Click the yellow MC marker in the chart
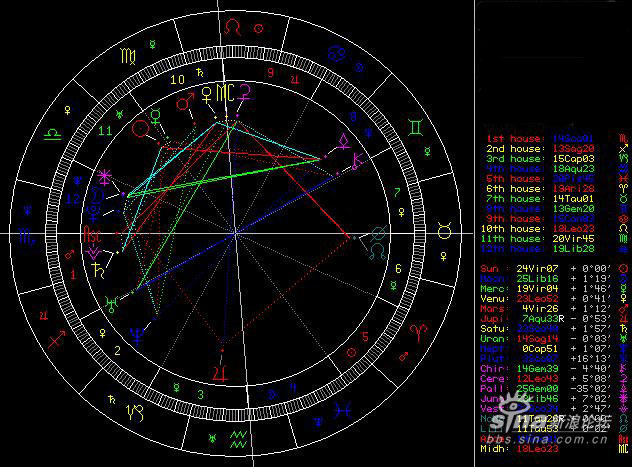 click(225, 93)
